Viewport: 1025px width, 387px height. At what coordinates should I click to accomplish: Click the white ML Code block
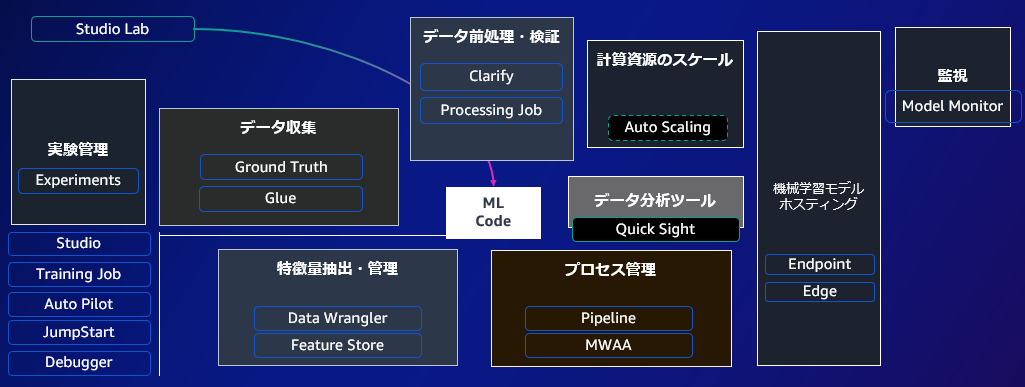[494, 213]
